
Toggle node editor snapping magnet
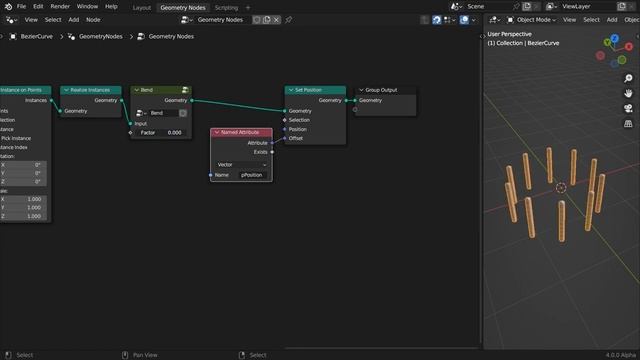click(x=437, y=20)
